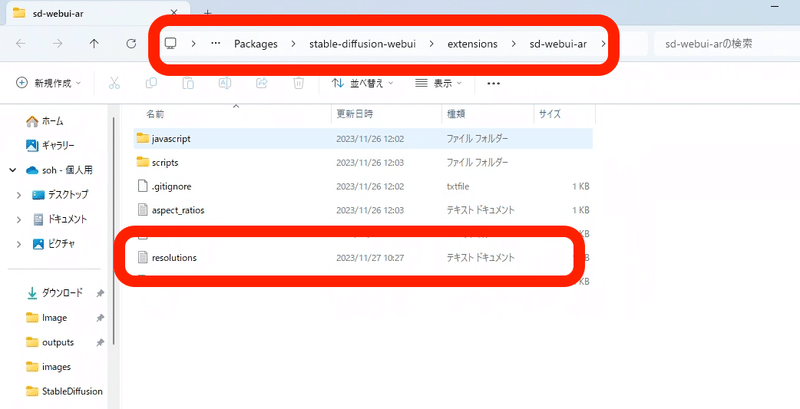This screenshot has width=800, height=409.
Task: Expand chevron after extensions in path
Action: (513, 44)
